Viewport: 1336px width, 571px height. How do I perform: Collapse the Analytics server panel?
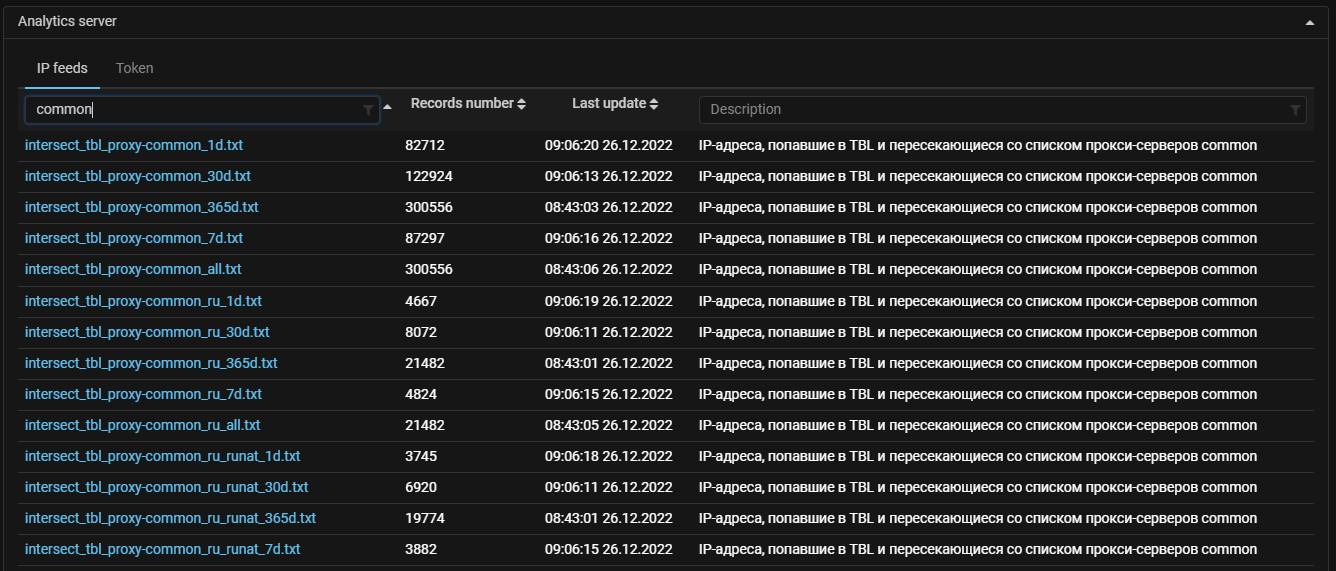pyautogui.click(x=1309, y=22)
